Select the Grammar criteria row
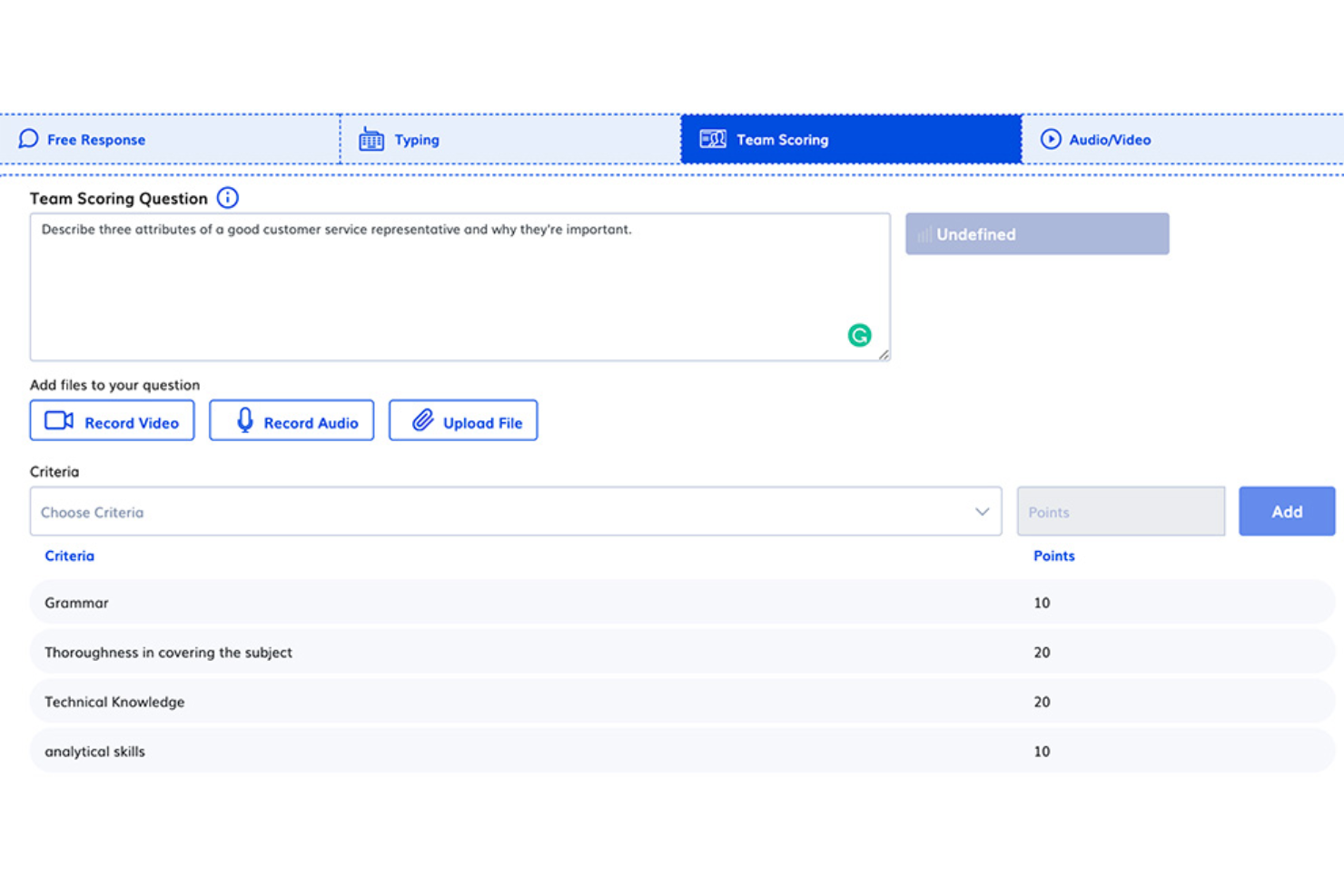 click(x=363, y=602)
